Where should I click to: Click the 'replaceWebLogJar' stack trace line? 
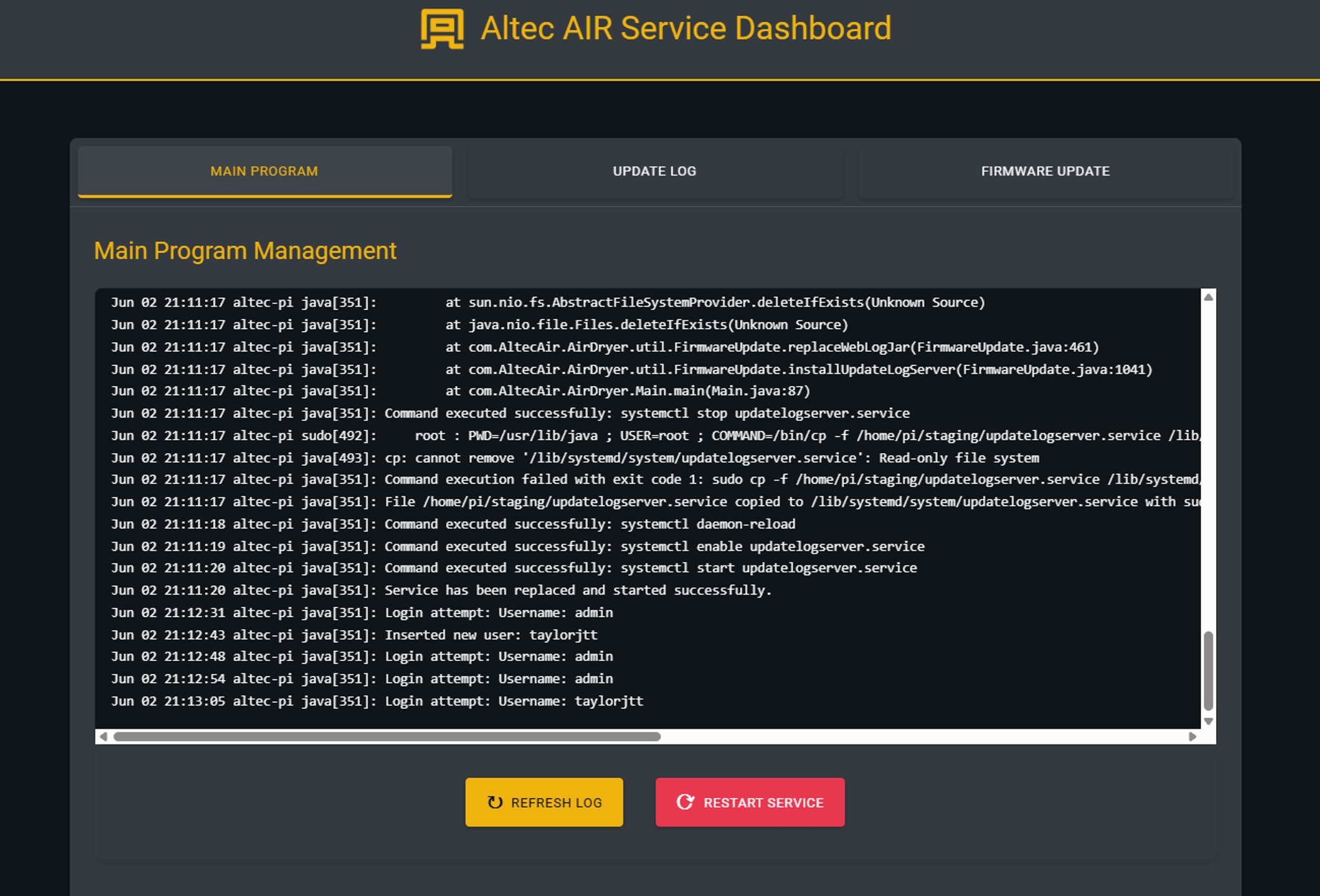point(604,347)
